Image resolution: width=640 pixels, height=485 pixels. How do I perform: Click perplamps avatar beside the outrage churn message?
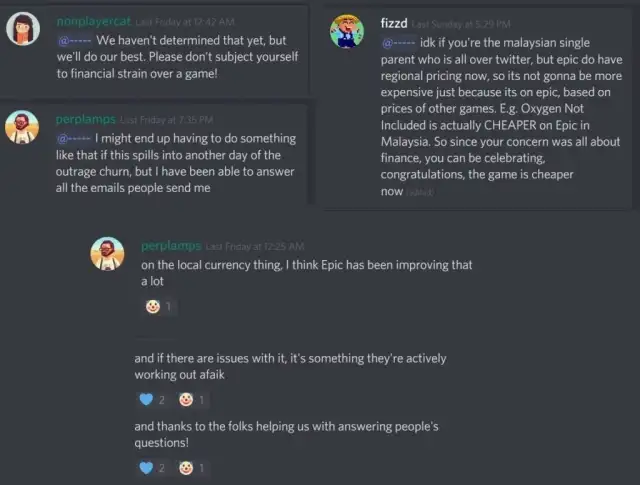(23, 127)
